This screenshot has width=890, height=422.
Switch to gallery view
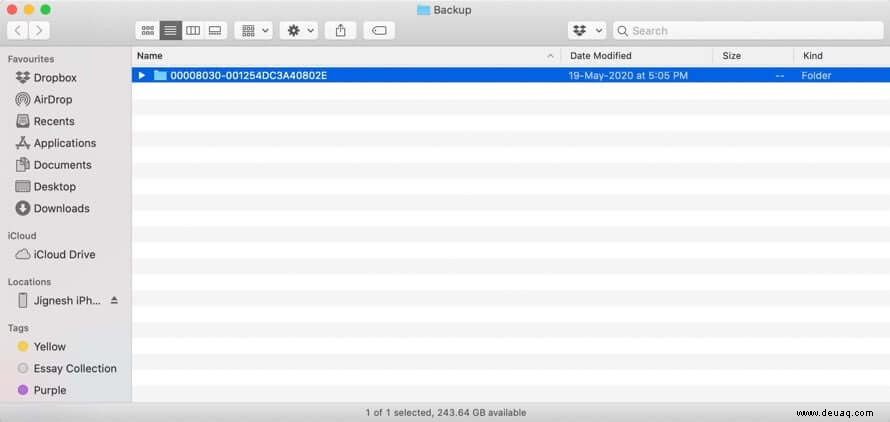point(215,31)
